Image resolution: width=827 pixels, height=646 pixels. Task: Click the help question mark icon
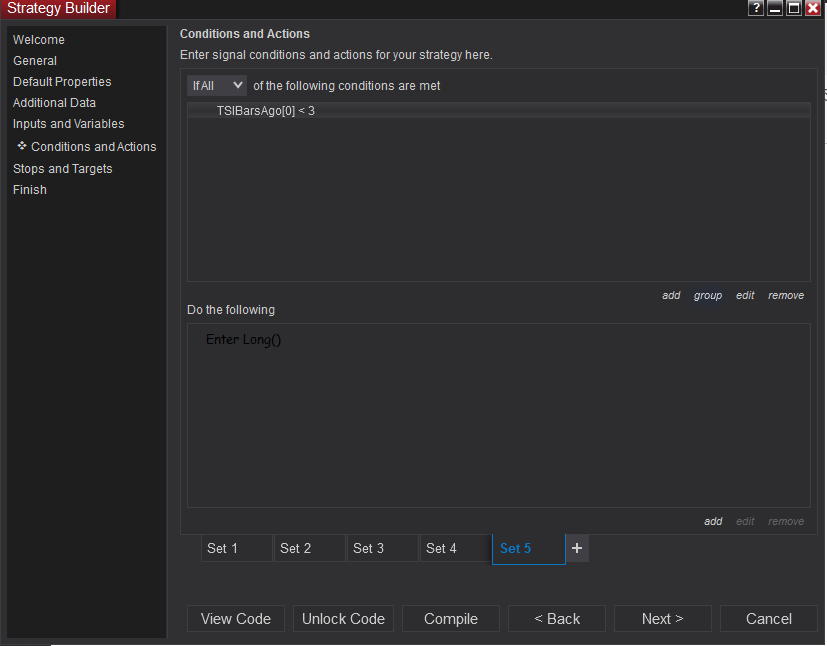756,8
